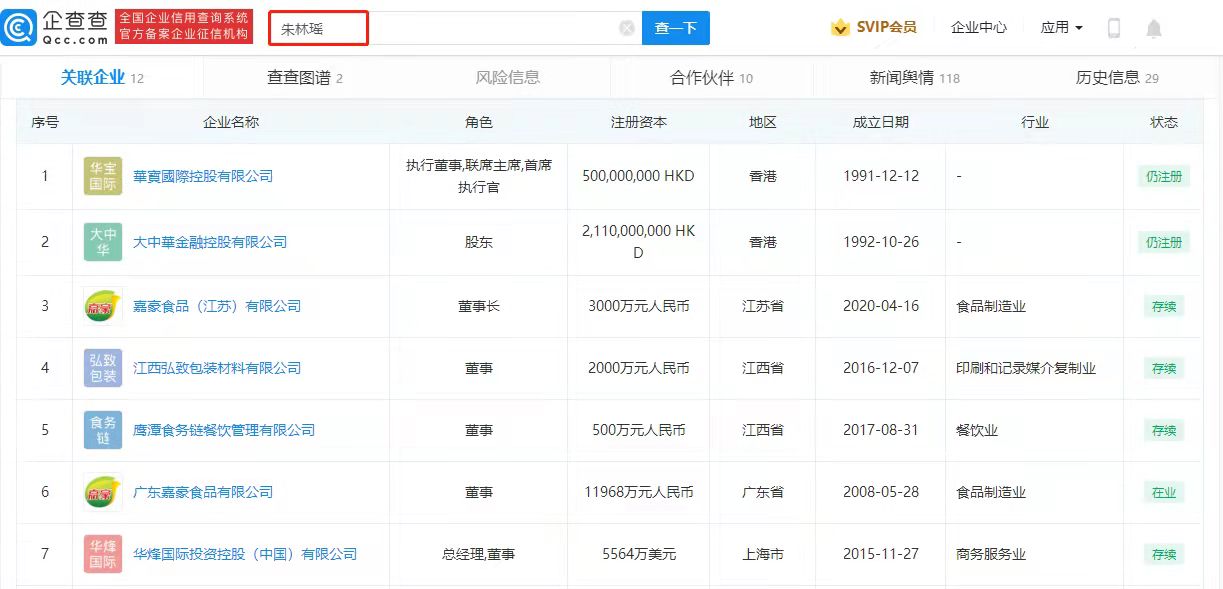Click the 餐饮业 industry cell

tap(976, 430)
